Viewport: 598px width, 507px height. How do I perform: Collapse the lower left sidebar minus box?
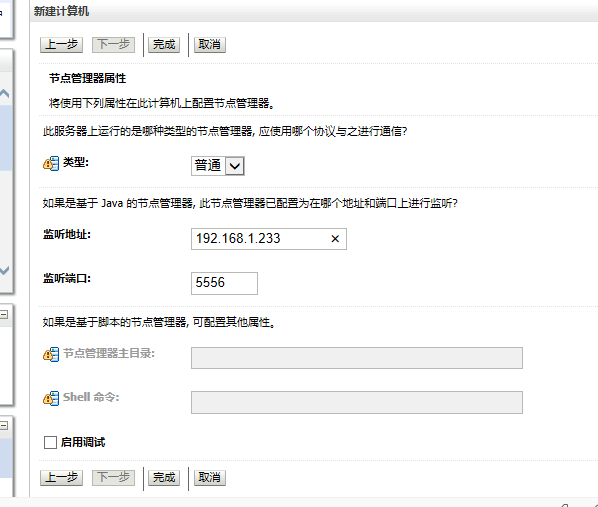tap(3, 425)
